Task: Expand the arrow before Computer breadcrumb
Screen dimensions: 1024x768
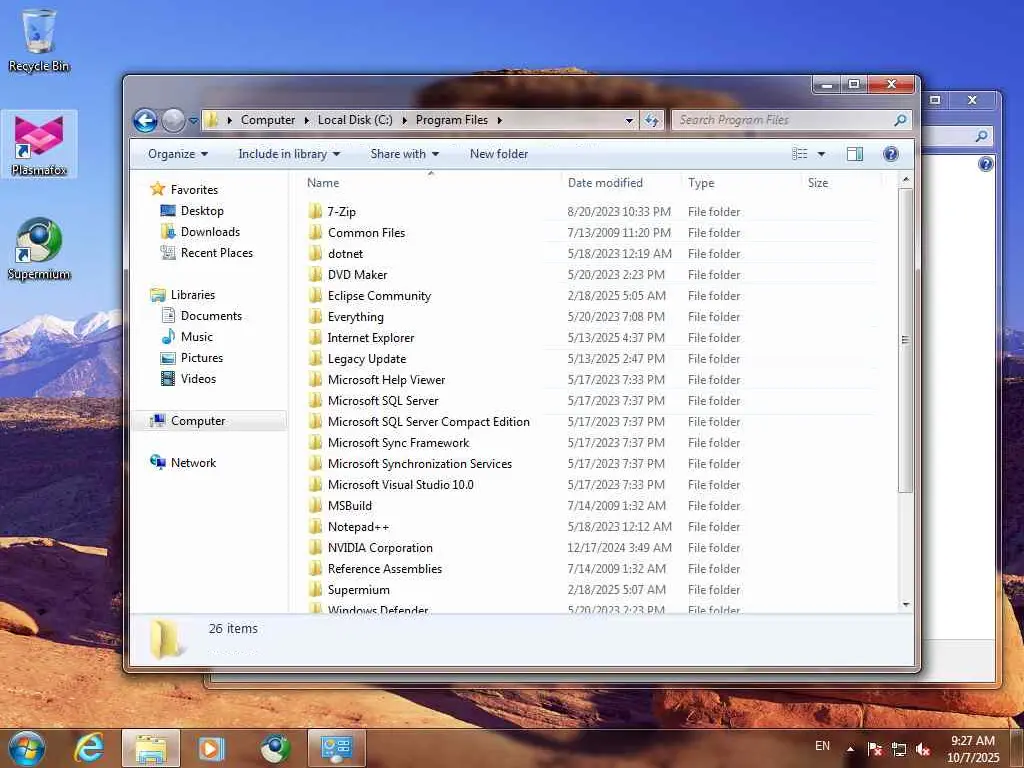Action: pyautogui.click(x=229, y=120)
